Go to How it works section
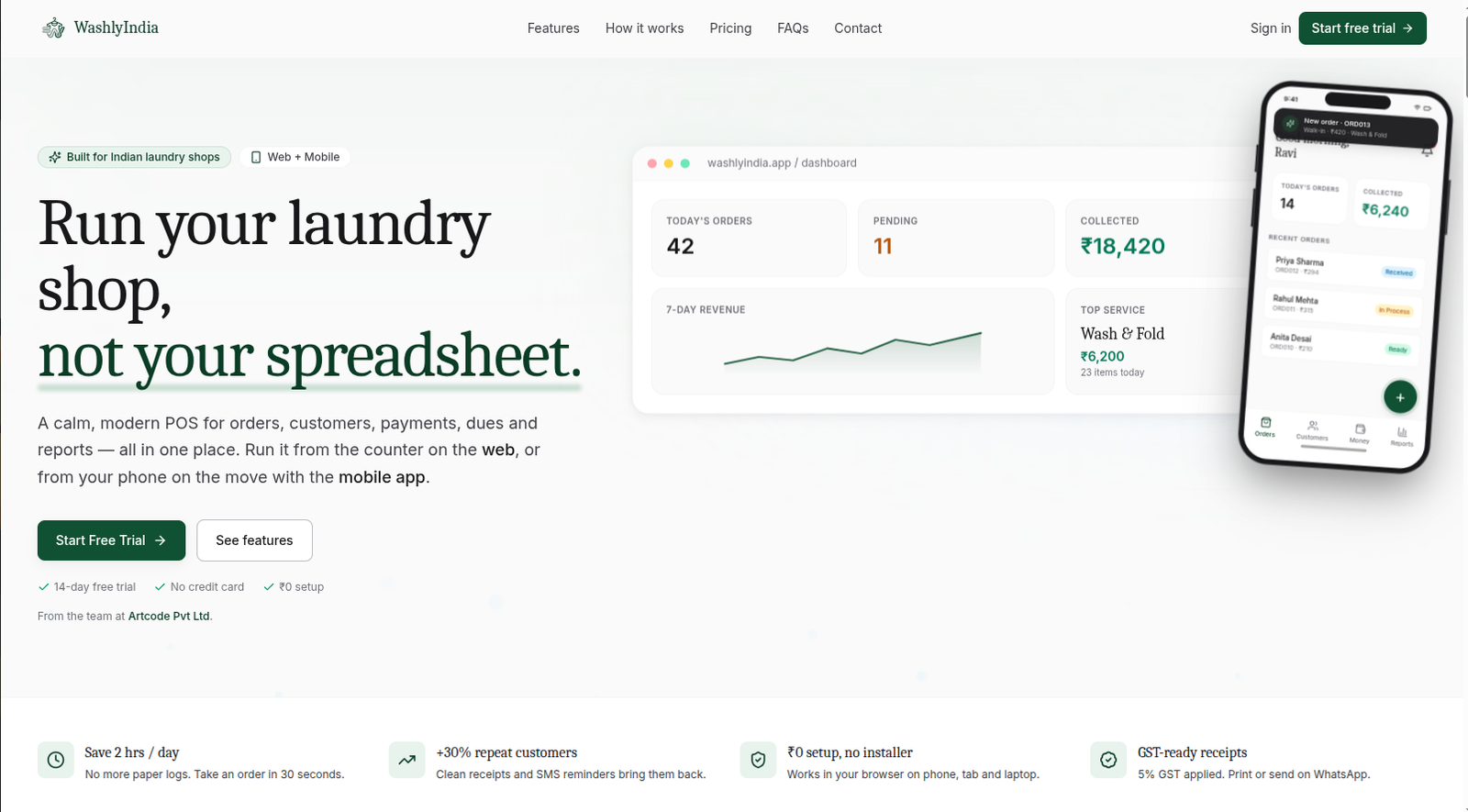Image resolution: width=1468 pixels, height=812 pixels. [x=644, y=28]
